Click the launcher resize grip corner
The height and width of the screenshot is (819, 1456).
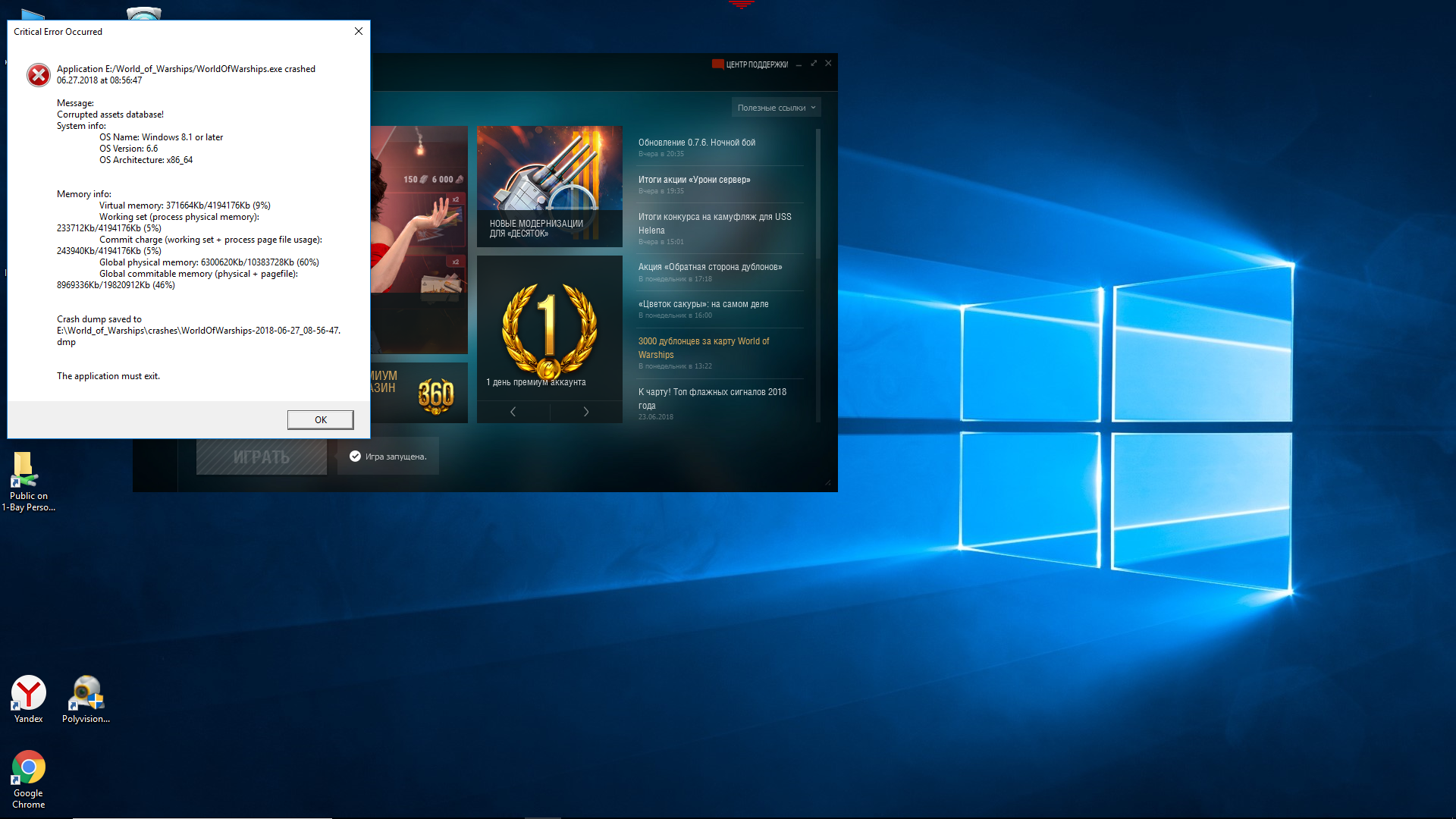coord(828,482)
